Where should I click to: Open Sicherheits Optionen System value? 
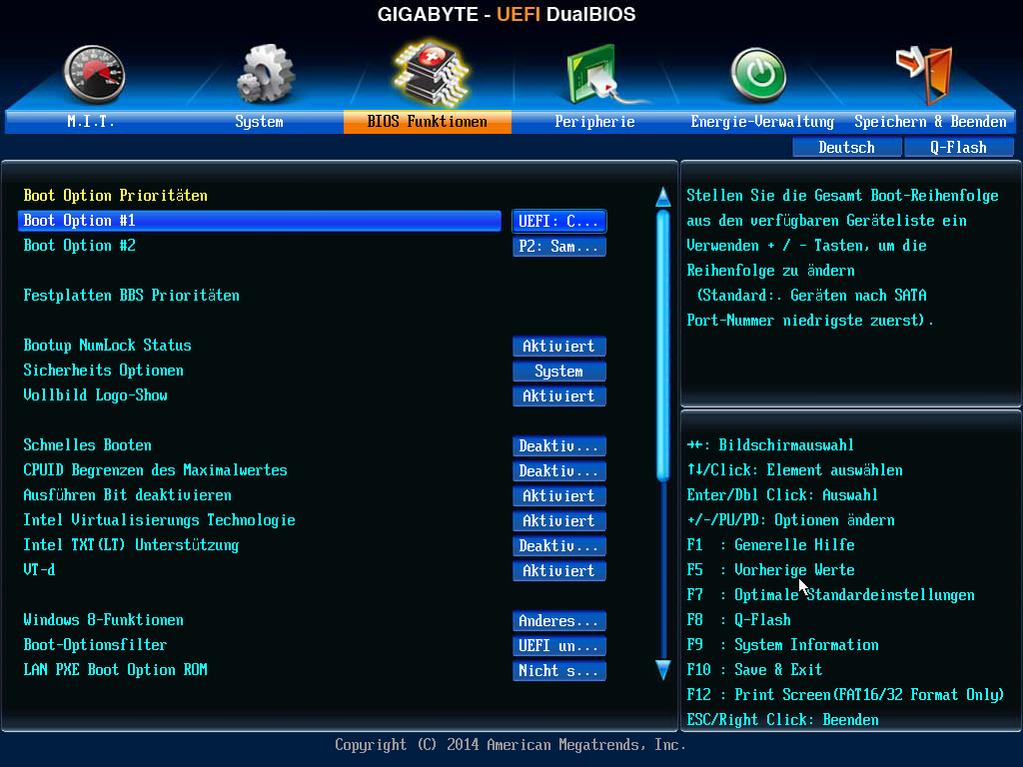559,371
